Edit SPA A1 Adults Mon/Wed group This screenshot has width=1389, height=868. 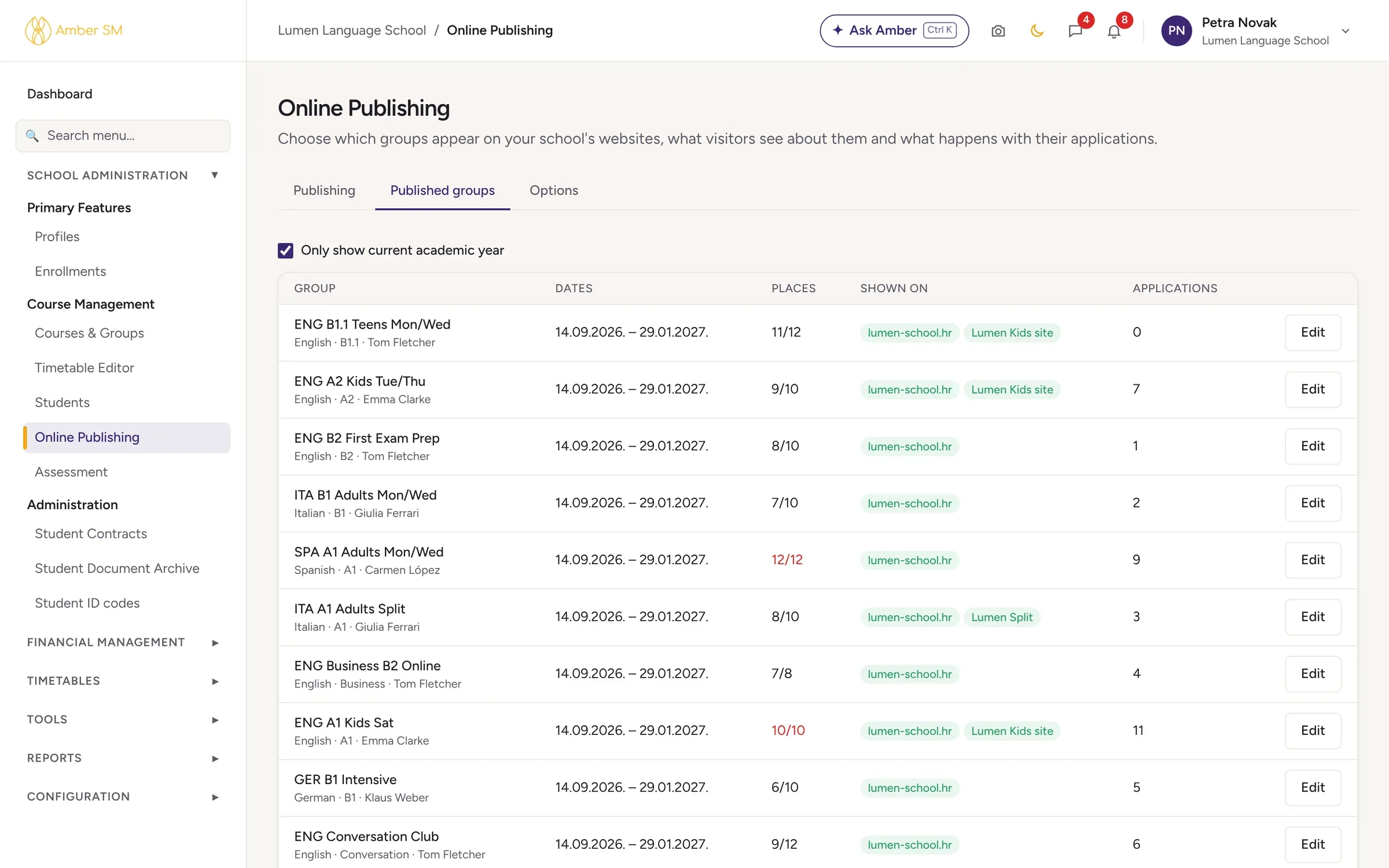[x=1313, y=560]
